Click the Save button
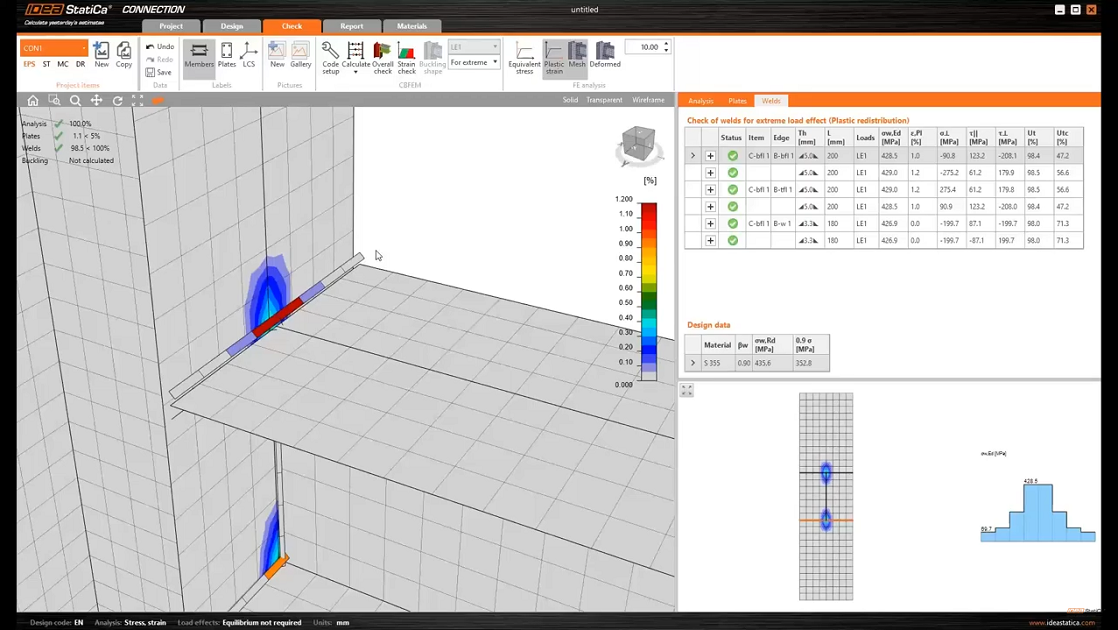The width and height of the screenshot is (1118, 630). click(159, 72)
